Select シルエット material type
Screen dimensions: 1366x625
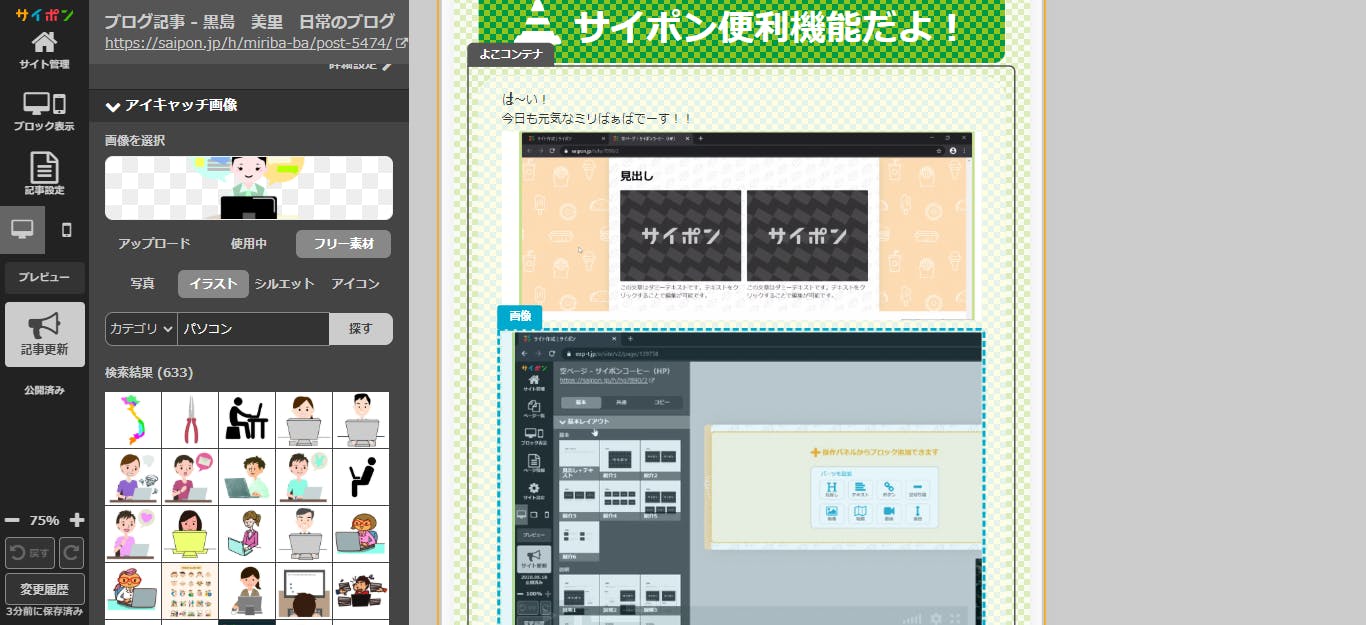(x=284, y=284)
